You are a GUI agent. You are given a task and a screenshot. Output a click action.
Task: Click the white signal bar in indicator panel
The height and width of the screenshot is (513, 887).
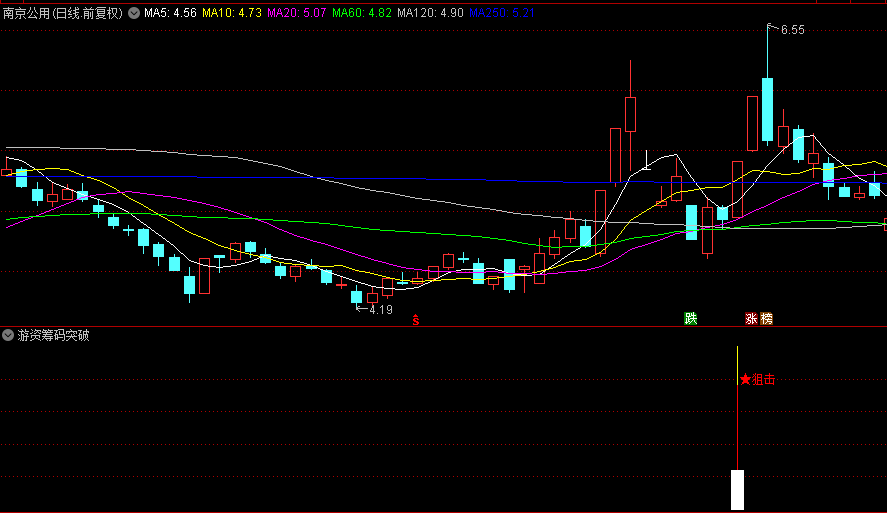click(x=737, y=490)
